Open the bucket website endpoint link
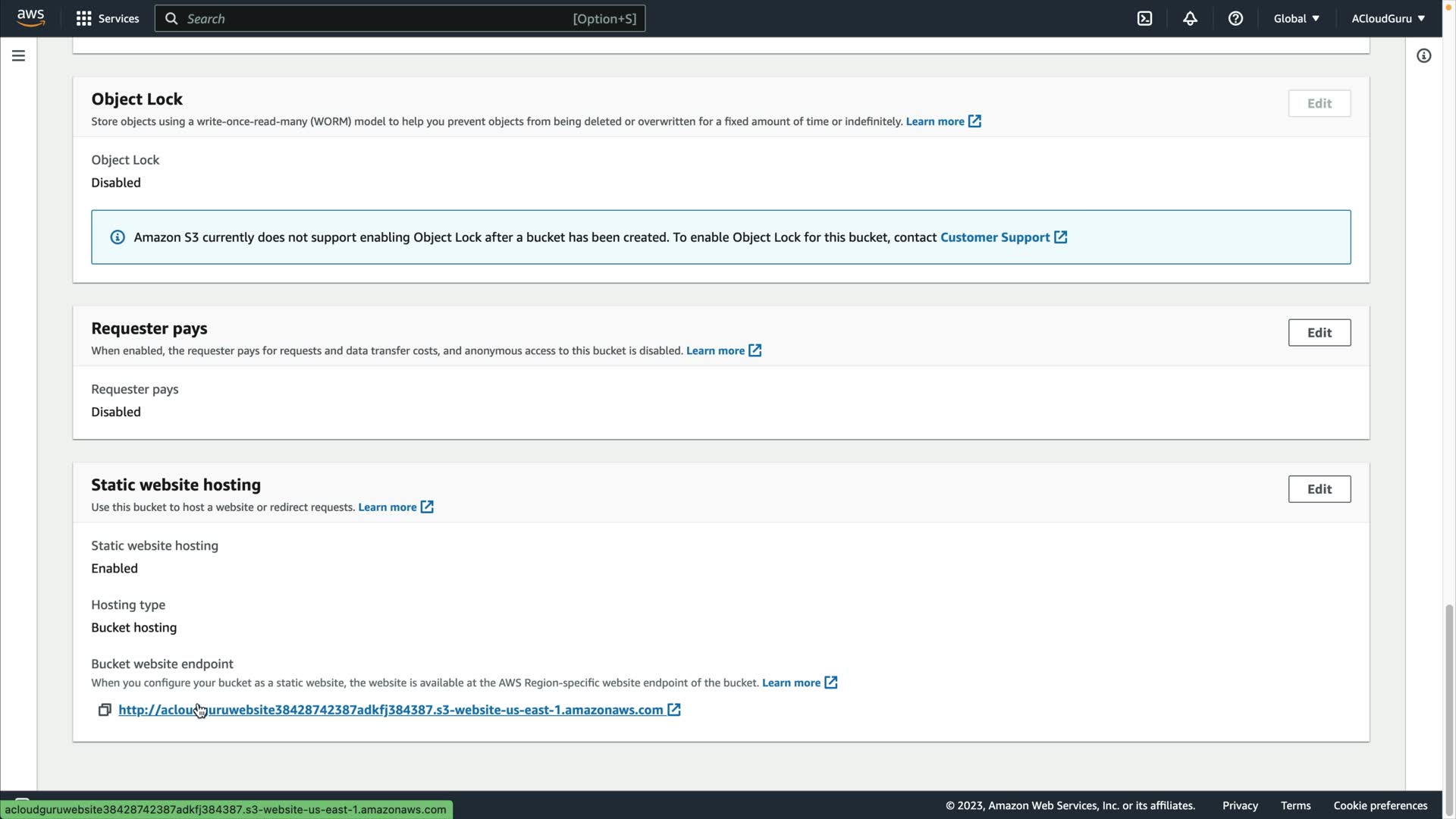The height and width of the screenshot is (819, 1456). (391, 710)
